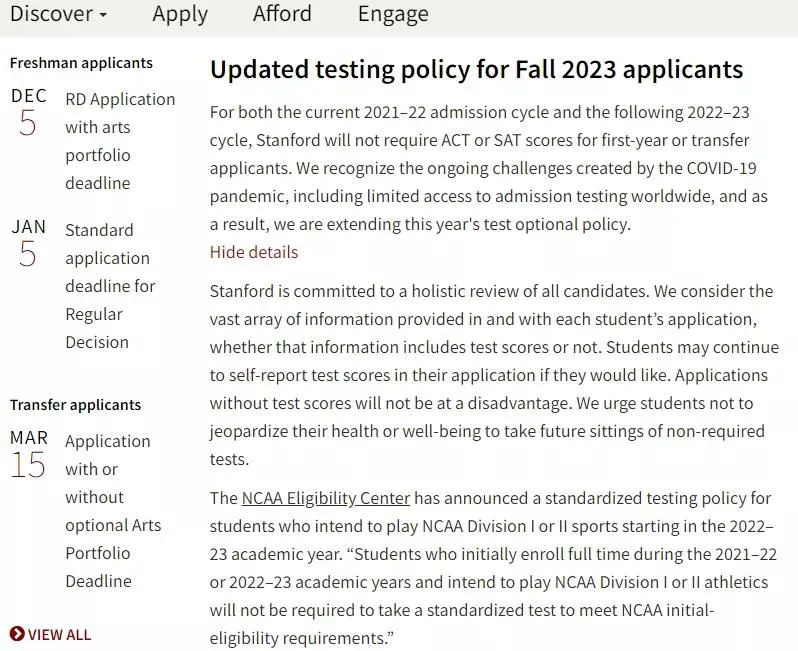Viewport: 798px width, 651px height.
Task: Click the Freshman applicants heading
Action: (x=81, y=63)
